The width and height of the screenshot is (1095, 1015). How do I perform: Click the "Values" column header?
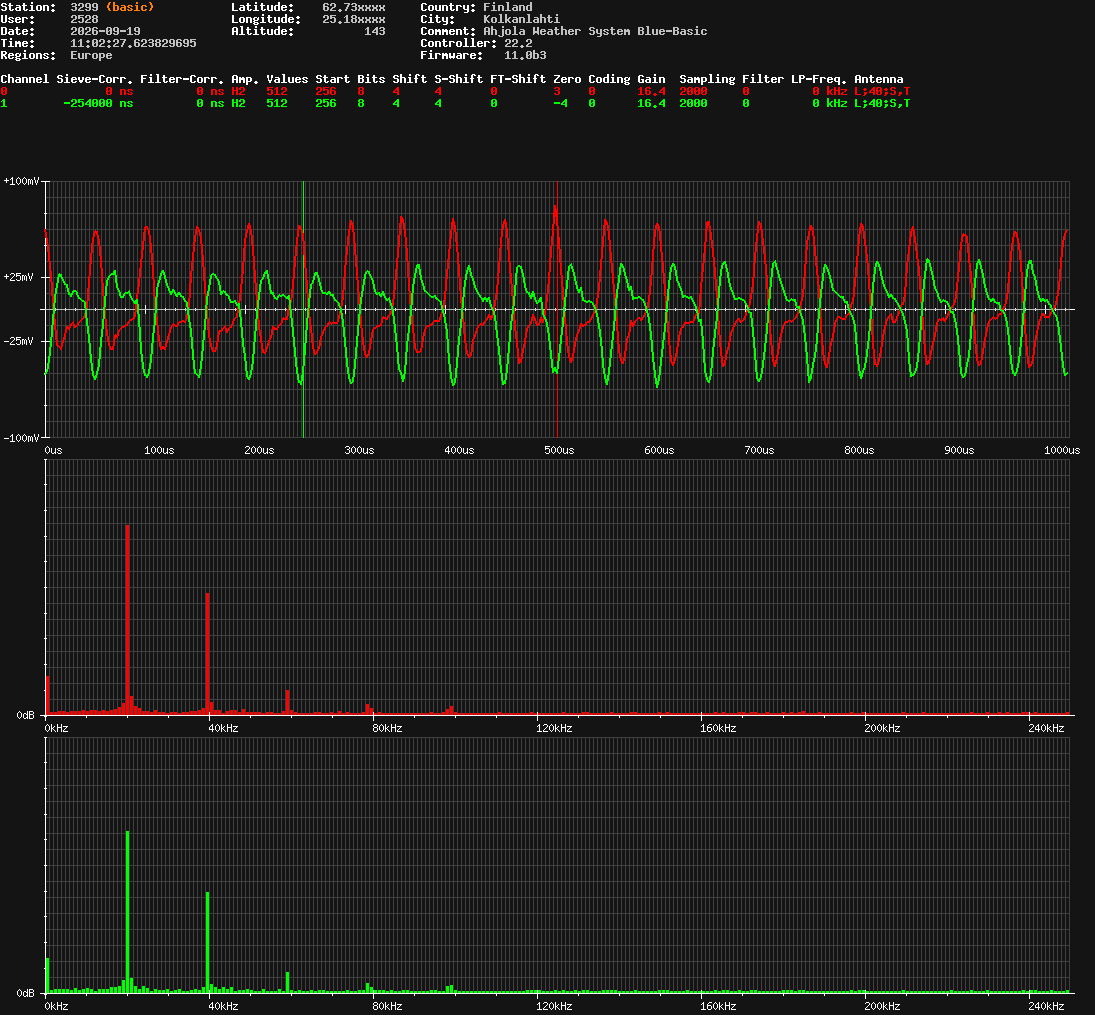tap(287, 79)
